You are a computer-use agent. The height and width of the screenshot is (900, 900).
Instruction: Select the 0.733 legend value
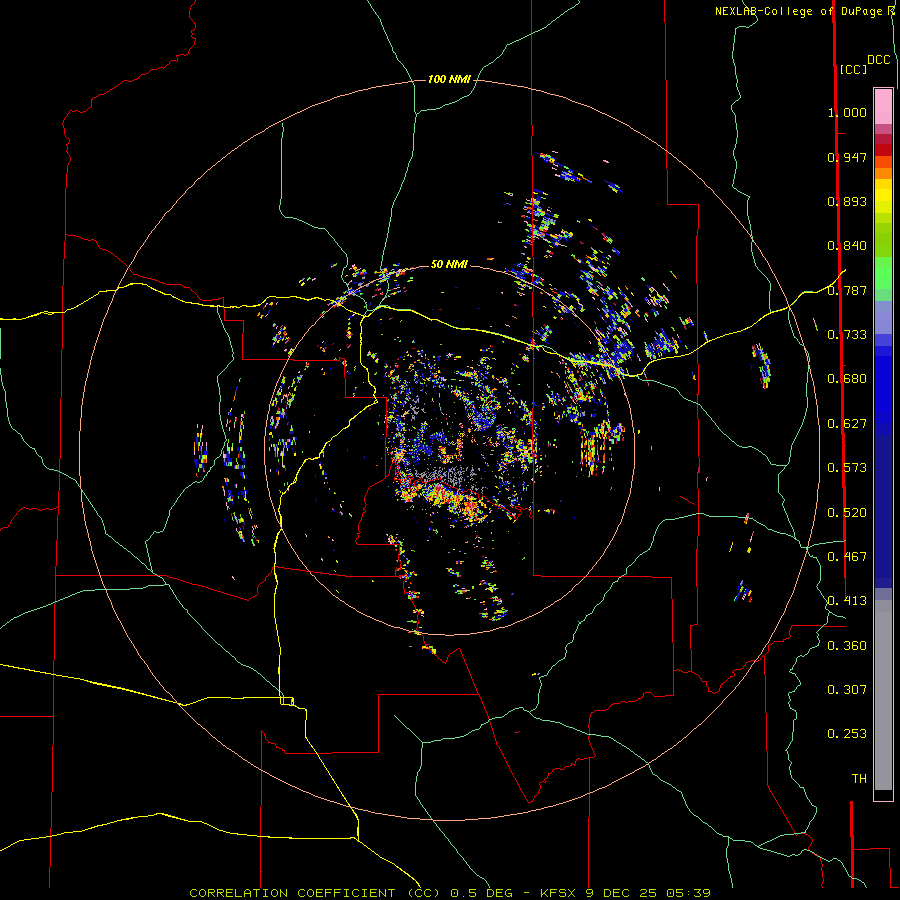[847, 335]
